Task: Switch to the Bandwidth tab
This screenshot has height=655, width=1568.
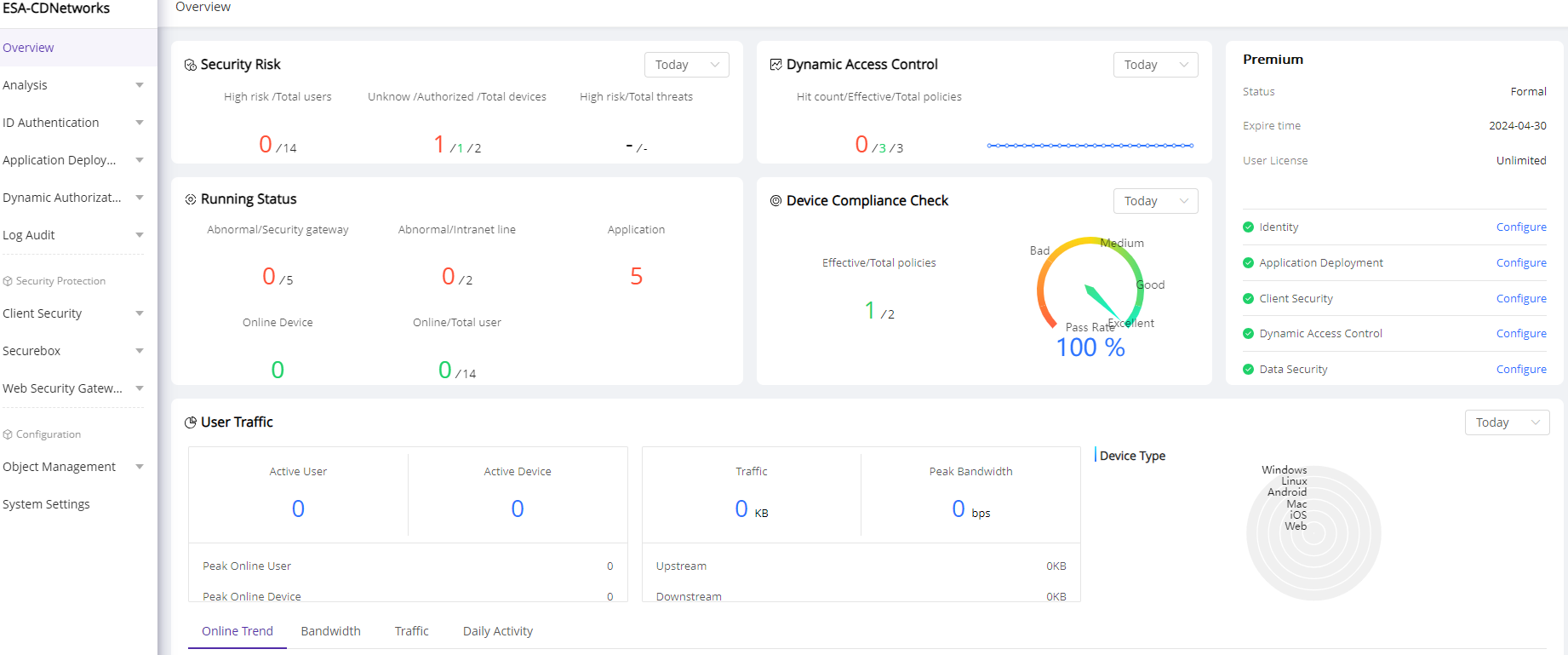Action: tap(330, 631)
